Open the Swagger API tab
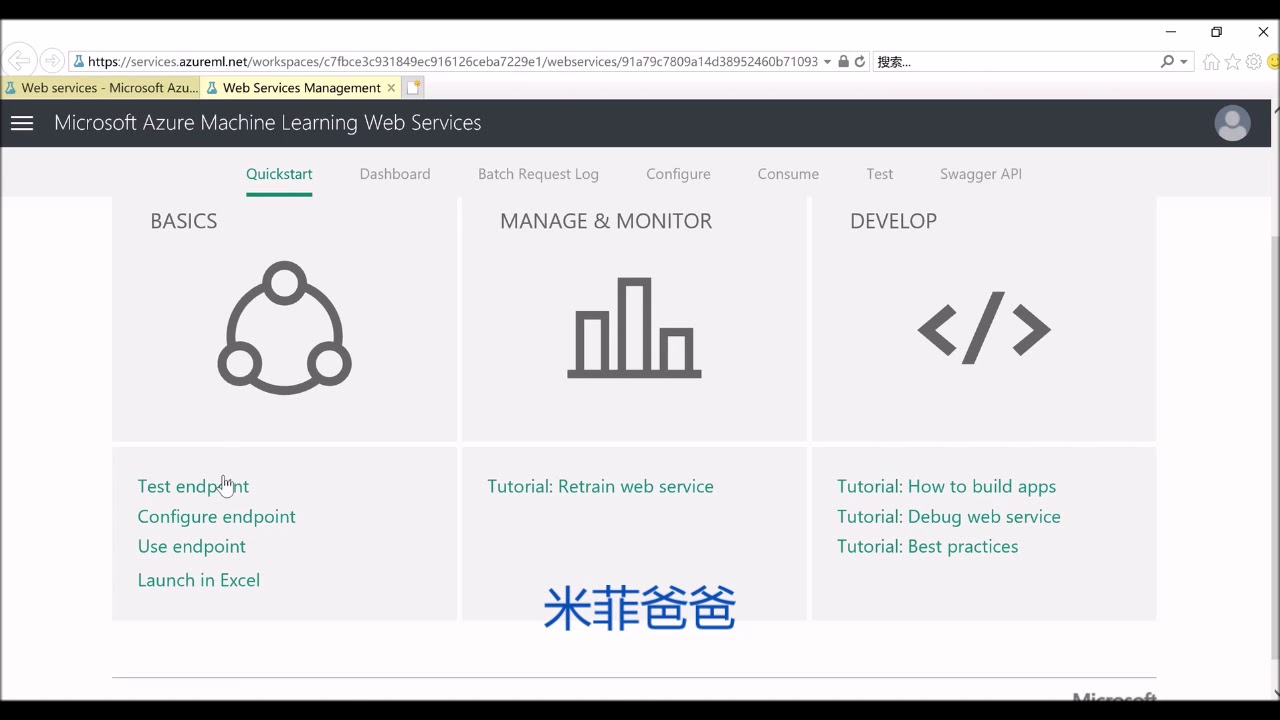The height and width of the screenshot is (720, 1280). tap(981, 174)
